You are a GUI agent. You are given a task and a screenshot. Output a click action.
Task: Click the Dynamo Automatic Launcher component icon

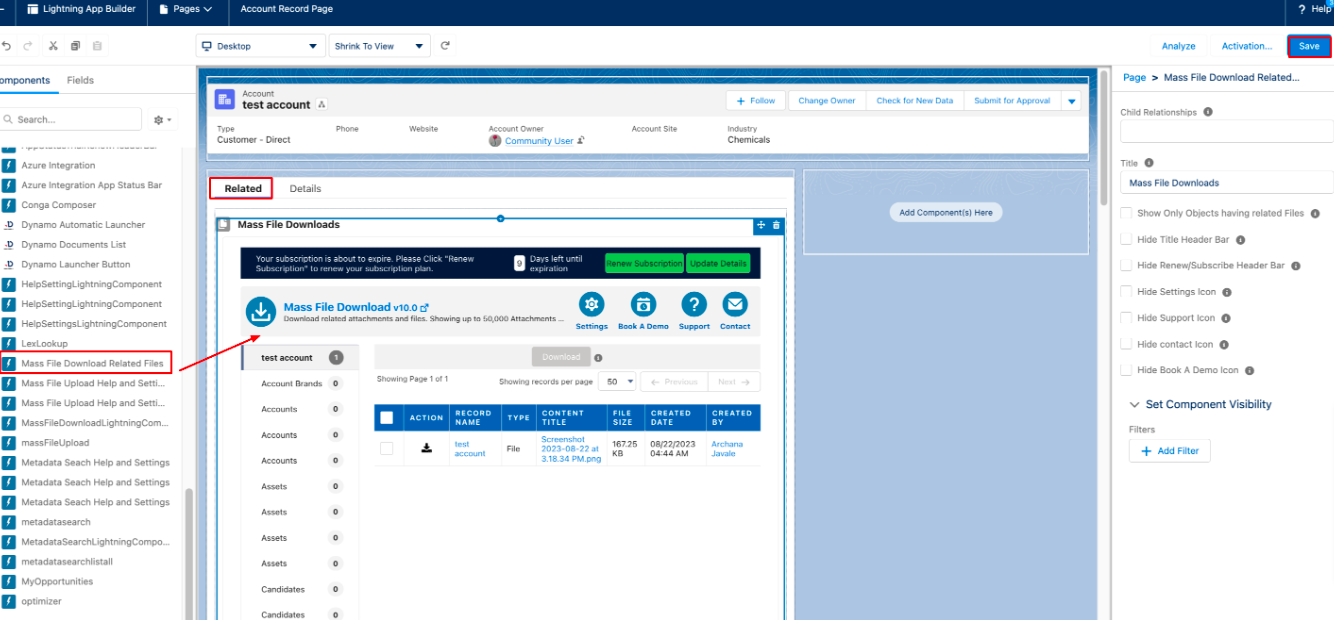pyautogui.click(x=9, y=225)
